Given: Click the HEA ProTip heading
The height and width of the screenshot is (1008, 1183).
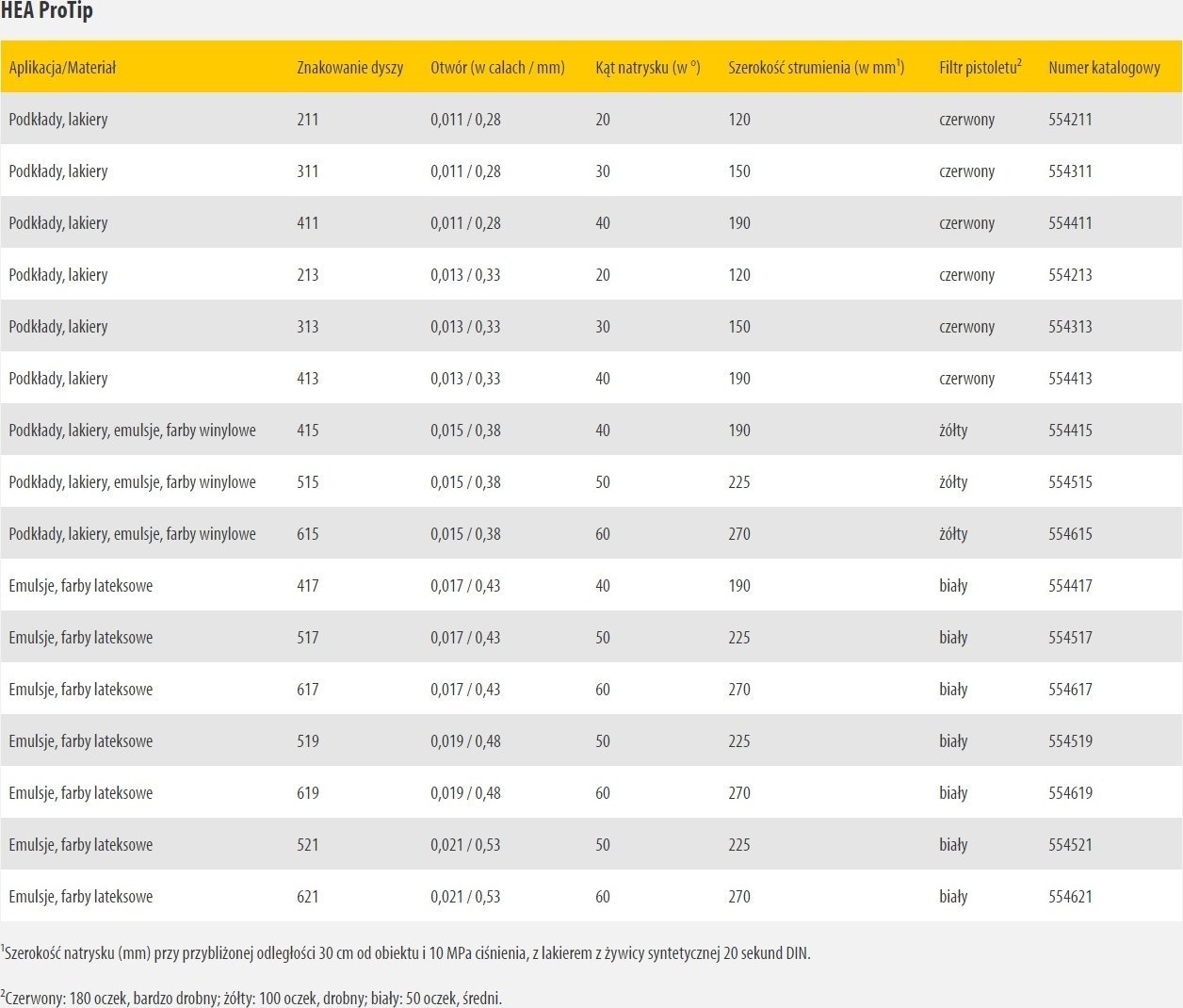Looking at the screenshot, I should tap(47, 12).
